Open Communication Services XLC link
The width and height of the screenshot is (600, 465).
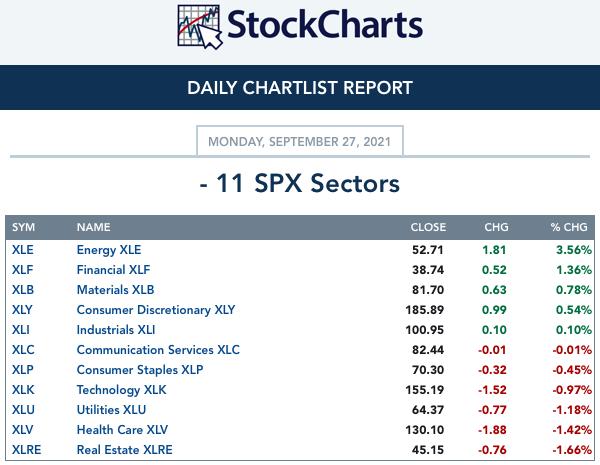(x=158, y=349)
